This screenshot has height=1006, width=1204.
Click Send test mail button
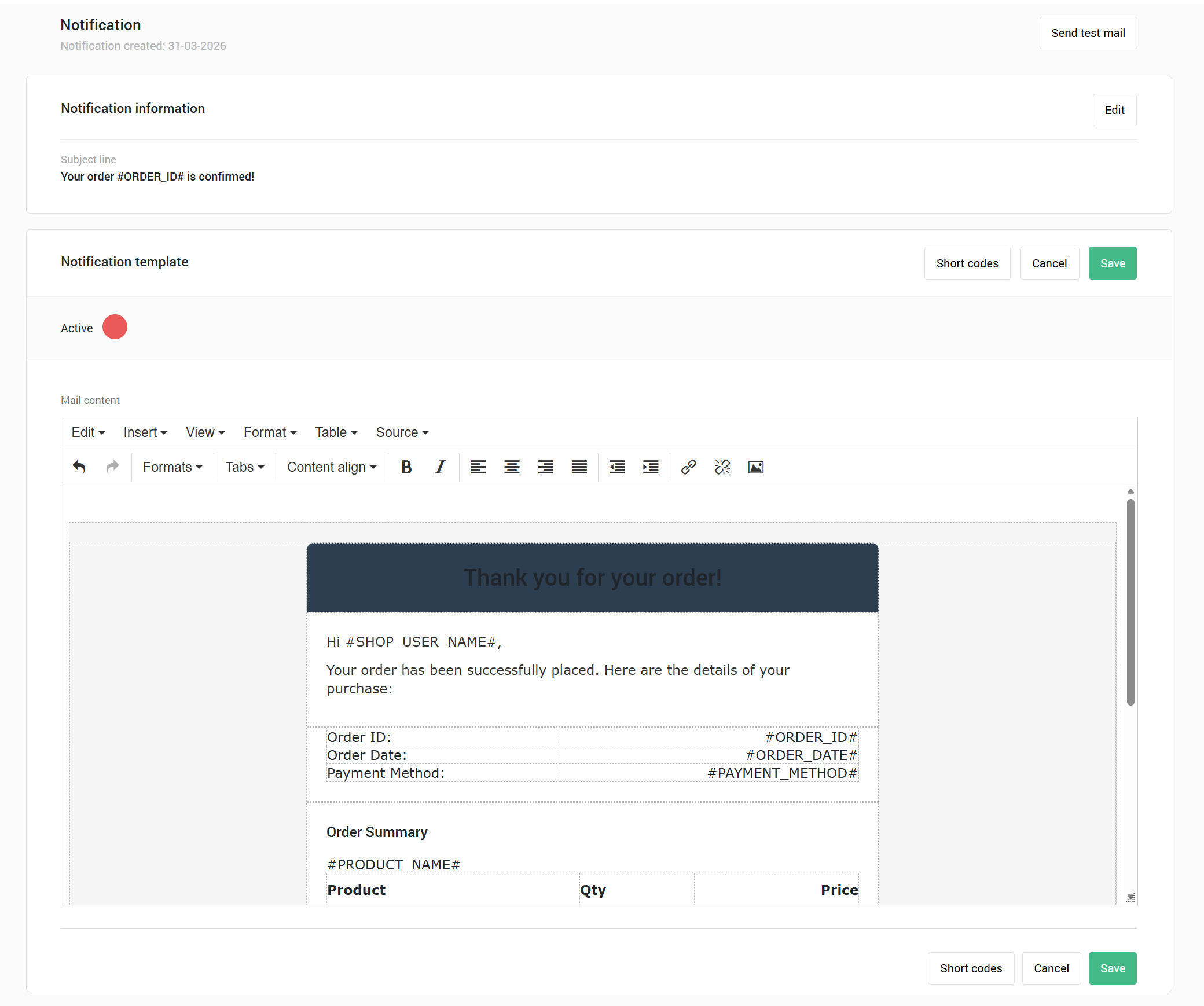pyautogui.click(x=1088, y=33)
